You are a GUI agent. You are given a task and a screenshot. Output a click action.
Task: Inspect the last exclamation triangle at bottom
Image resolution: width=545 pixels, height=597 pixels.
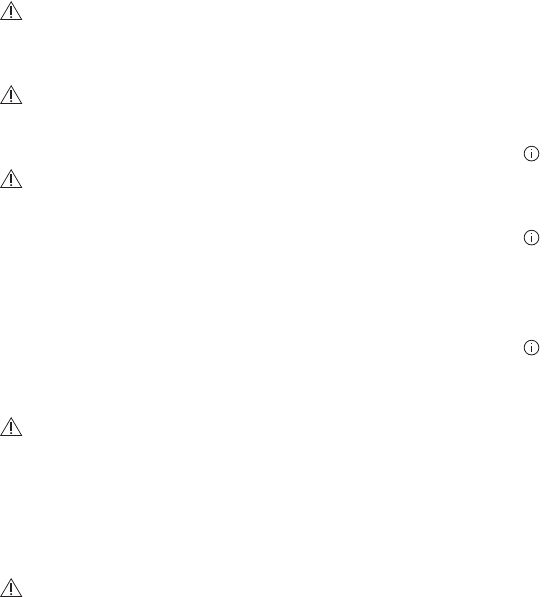(x=11, y=587)
